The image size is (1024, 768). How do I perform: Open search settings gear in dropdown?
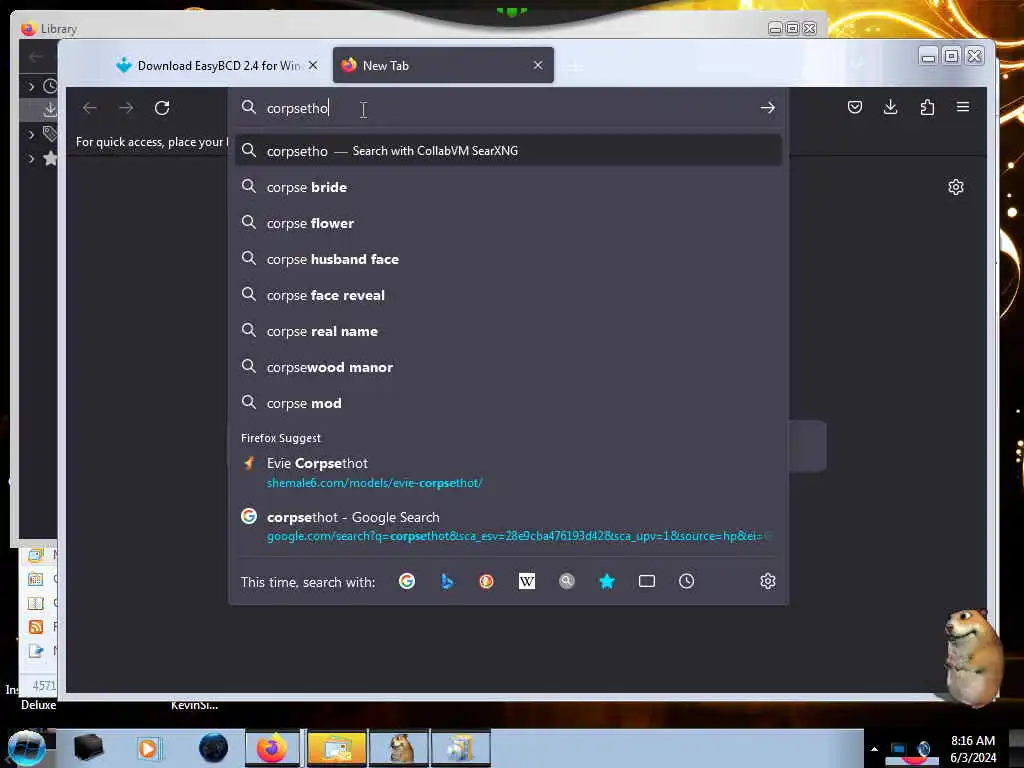pos(767,581)
